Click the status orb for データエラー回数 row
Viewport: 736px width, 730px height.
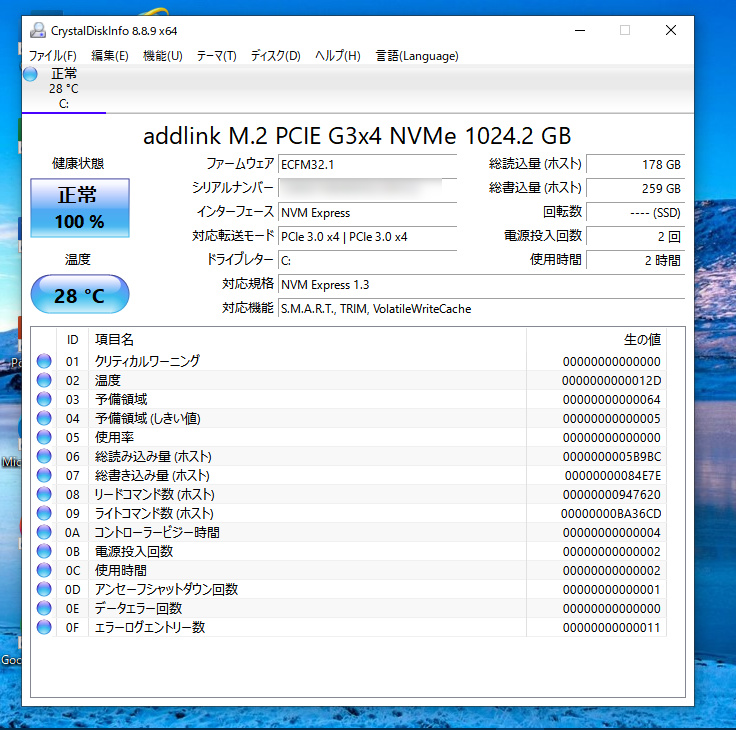click(x=44, y=608)
